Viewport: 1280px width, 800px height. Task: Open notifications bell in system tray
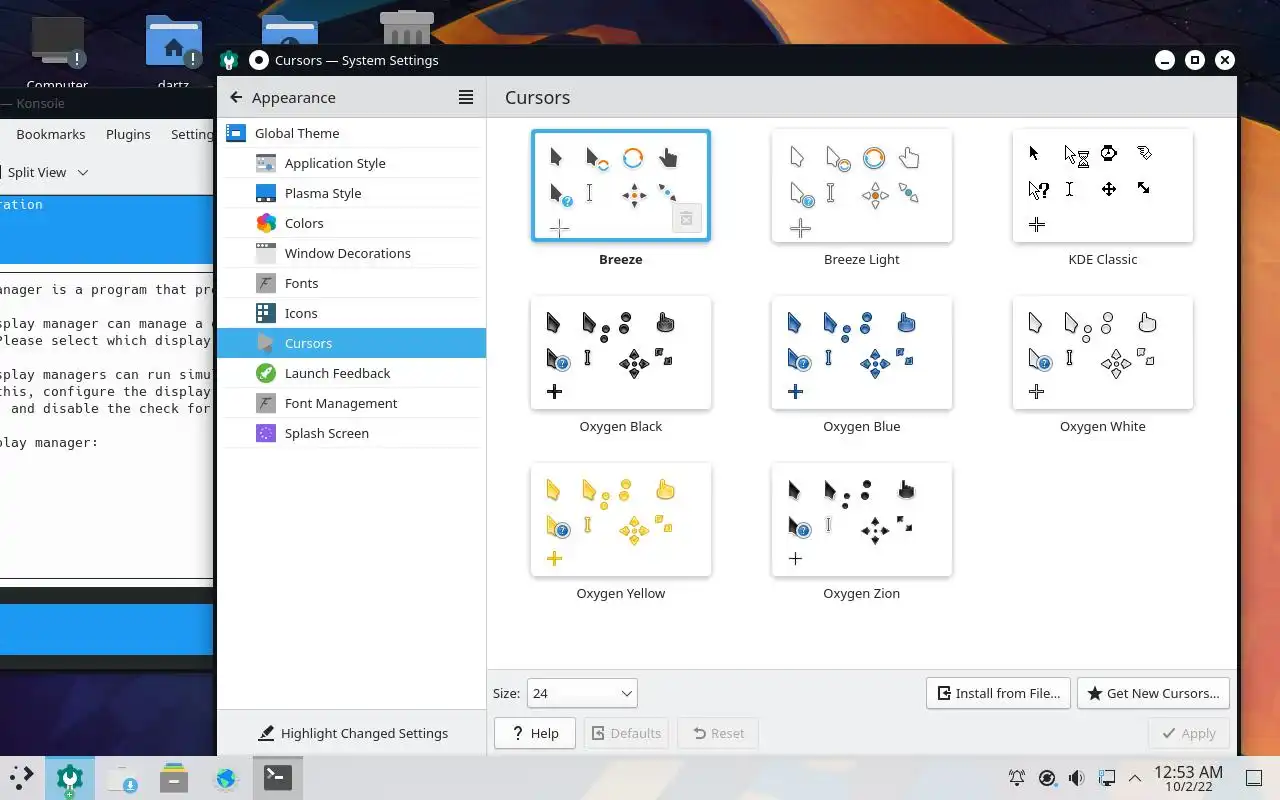[1017, 778]
